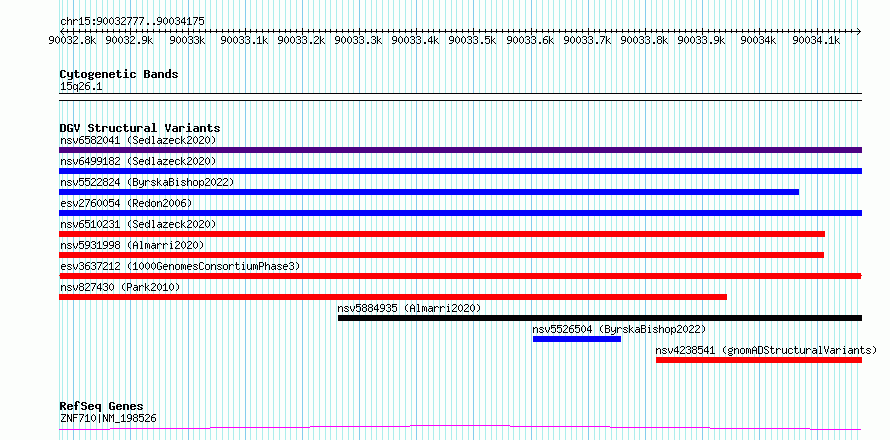Click the 90033.2k ruler label
890x440 pixels.
tap(301, 40)
